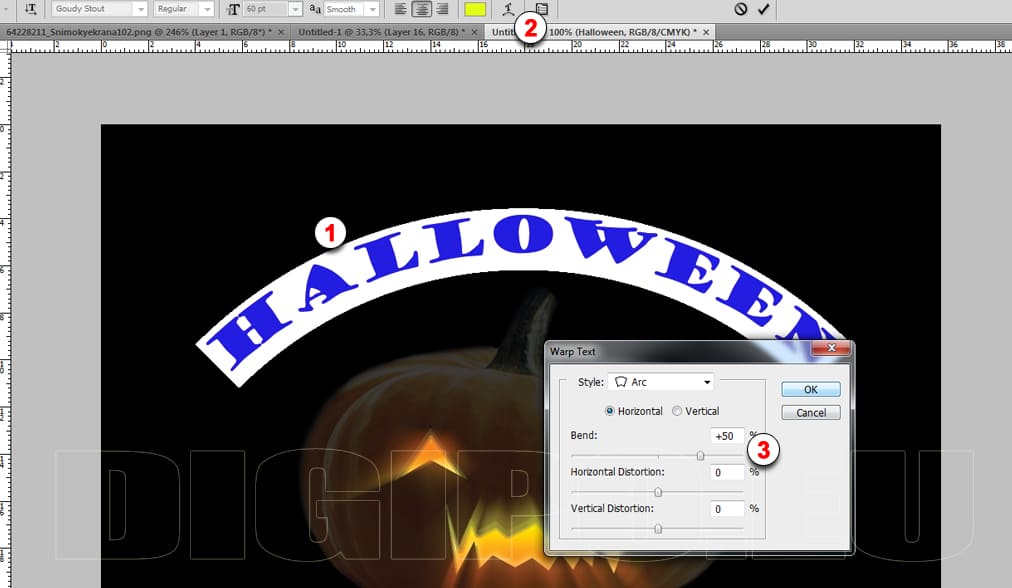Viewport: 1012px width, 588px height.
Task: Expand the warp Style Arc dropdown
Action: click(660, 382)
